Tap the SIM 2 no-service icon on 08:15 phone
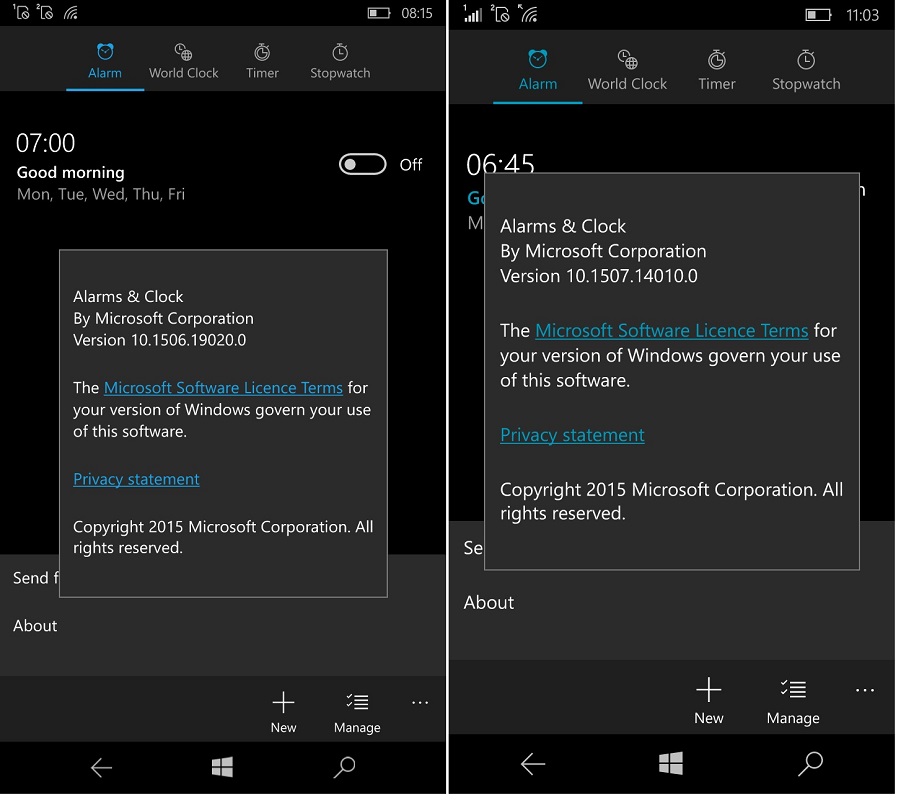The width and height of the screenshot is (901, 800). [x=45, y=12]
